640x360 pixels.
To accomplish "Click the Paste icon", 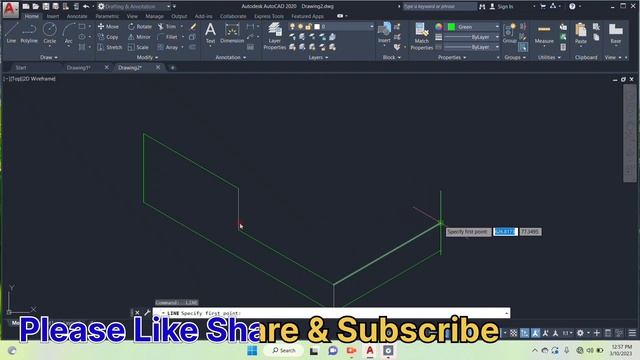I will [580, 33].
